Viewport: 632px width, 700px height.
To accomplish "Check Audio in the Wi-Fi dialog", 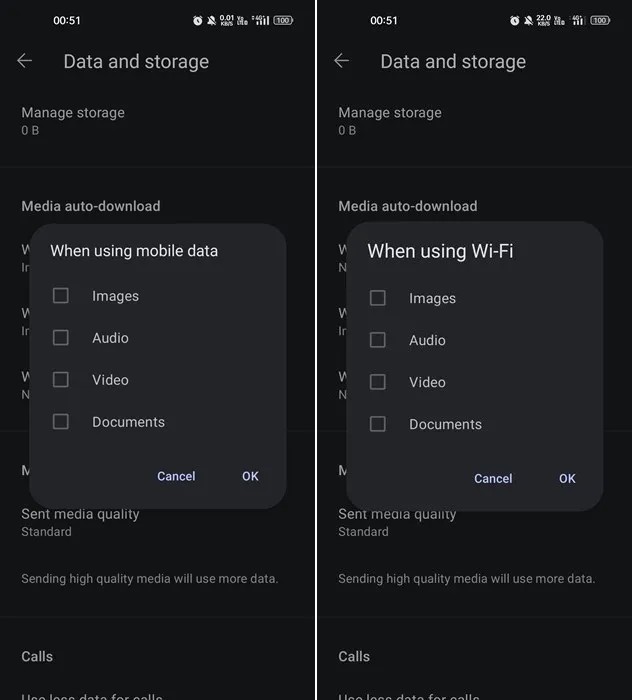I will point(378,340).
